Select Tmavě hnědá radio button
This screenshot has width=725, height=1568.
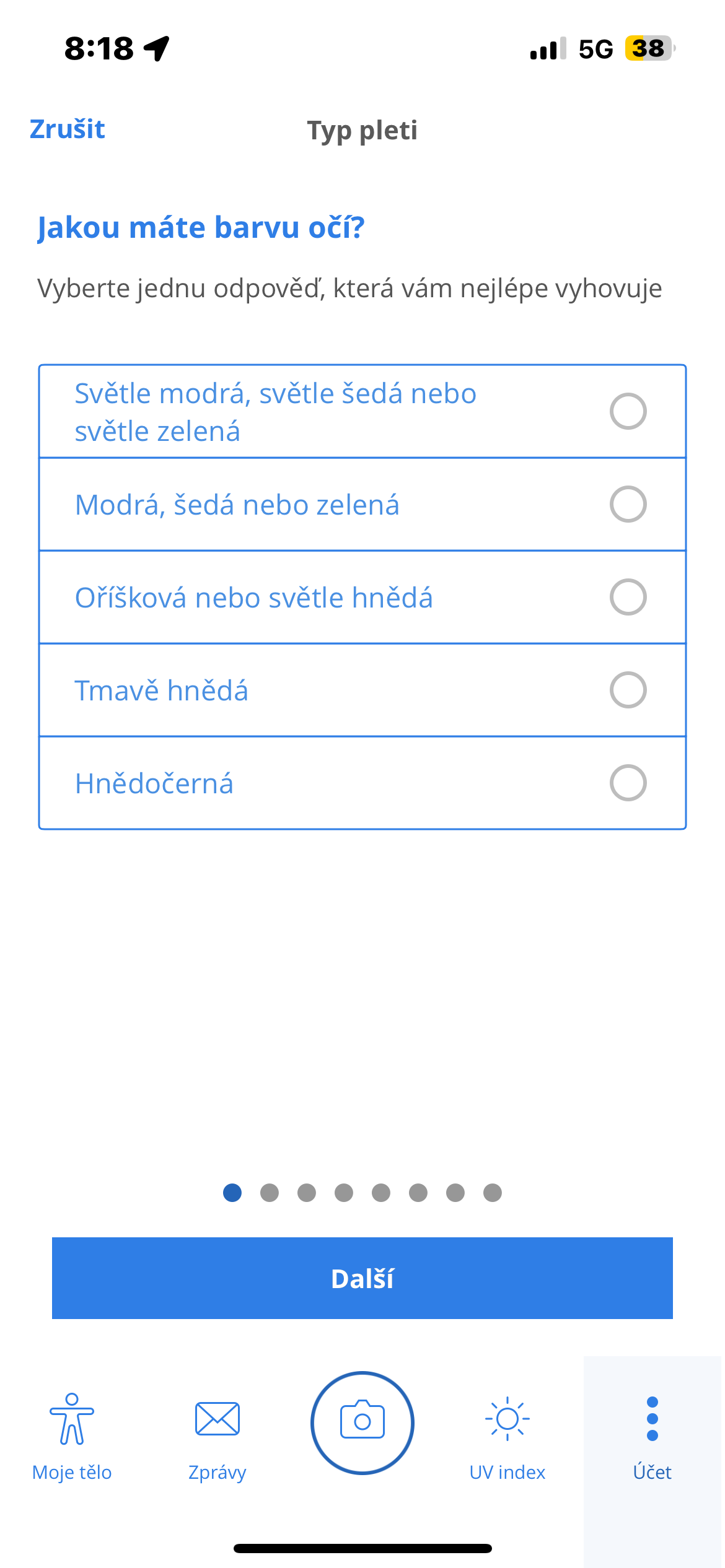click(x=628, y=690)
